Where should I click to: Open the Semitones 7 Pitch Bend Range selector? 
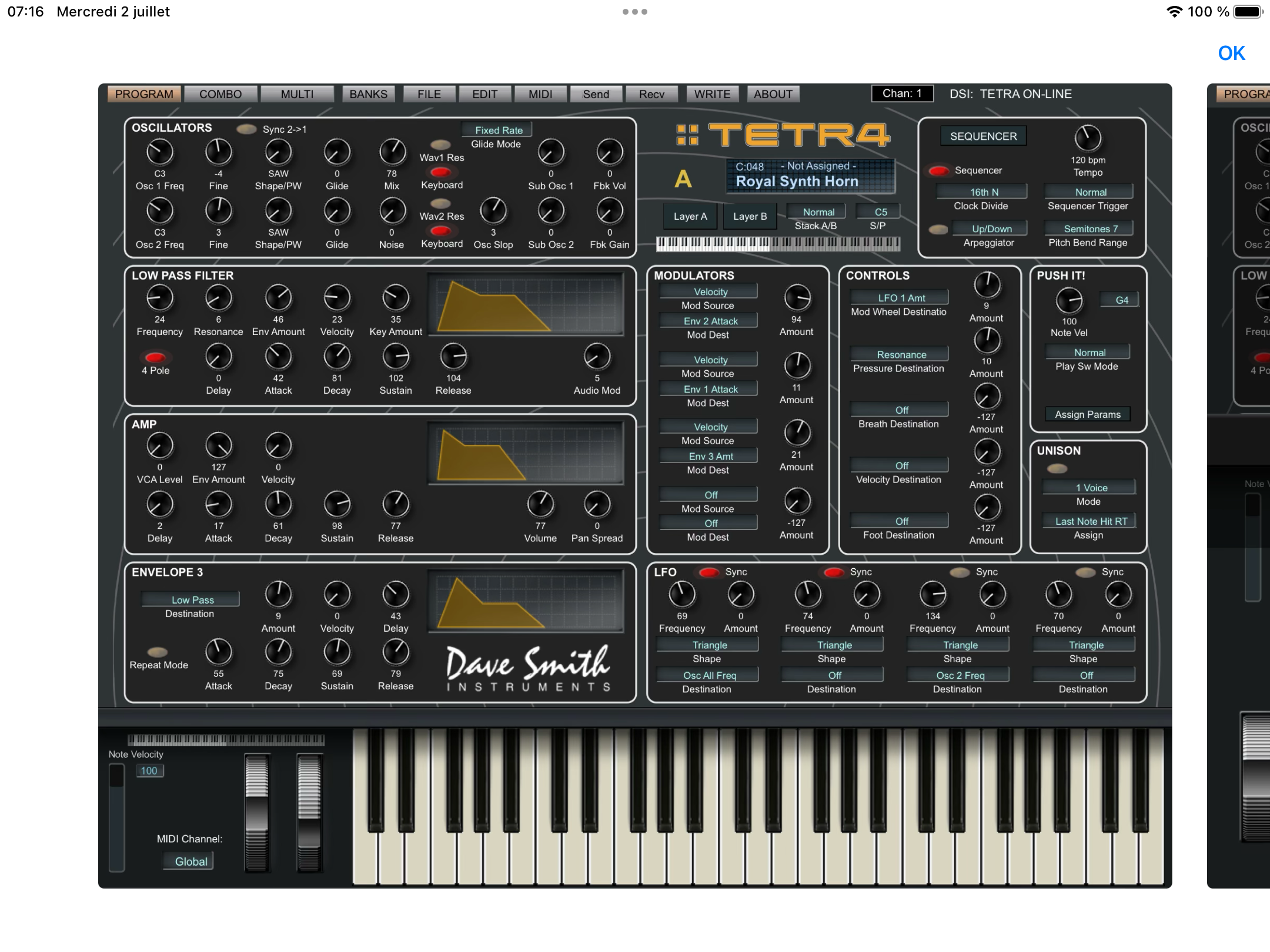click(1089, 229)
